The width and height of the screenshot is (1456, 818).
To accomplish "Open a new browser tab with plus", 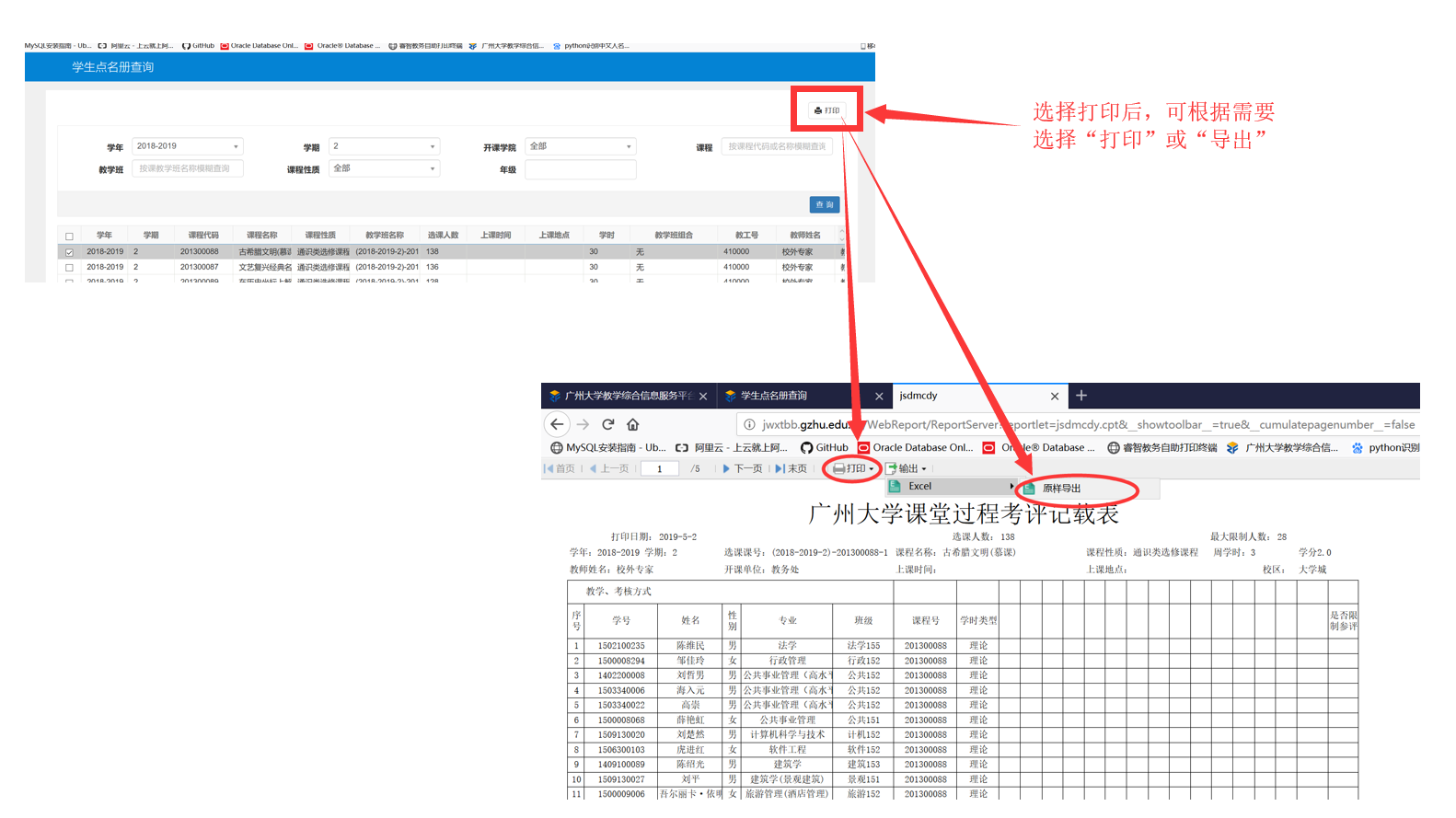I will tap(1081, 396).
